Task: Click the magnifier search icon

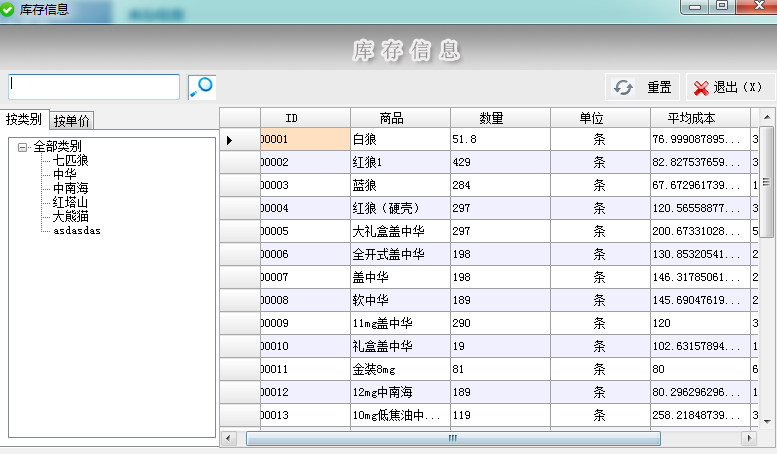Action: 202,87
